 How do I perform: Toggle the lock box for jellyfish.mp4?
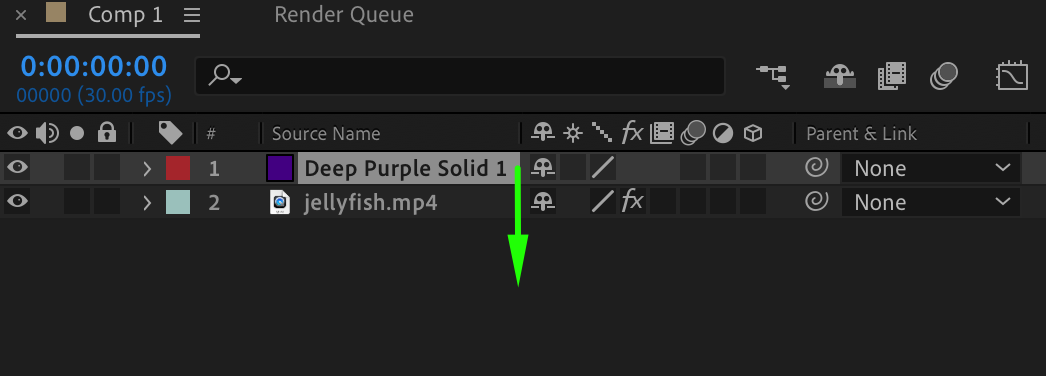(107, 202)
